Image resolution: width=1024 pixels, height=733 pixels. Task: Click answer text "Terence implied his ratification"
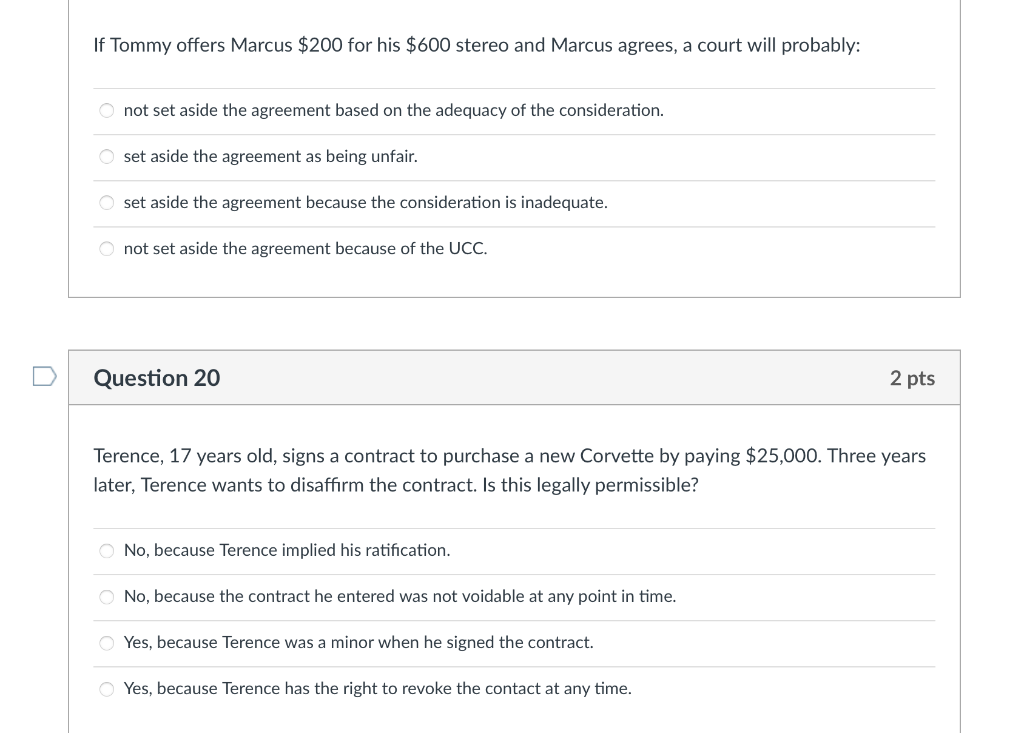287,551
